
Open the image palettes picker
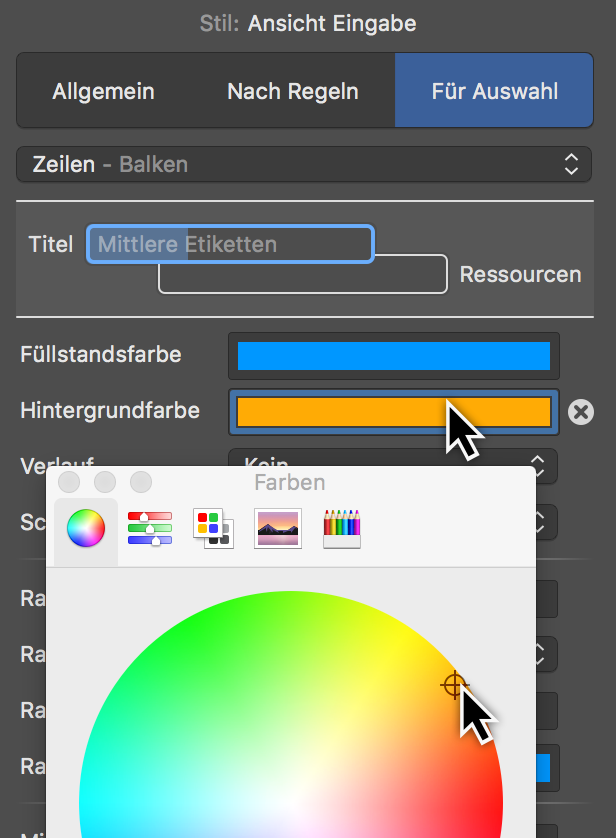coord(277,528)
